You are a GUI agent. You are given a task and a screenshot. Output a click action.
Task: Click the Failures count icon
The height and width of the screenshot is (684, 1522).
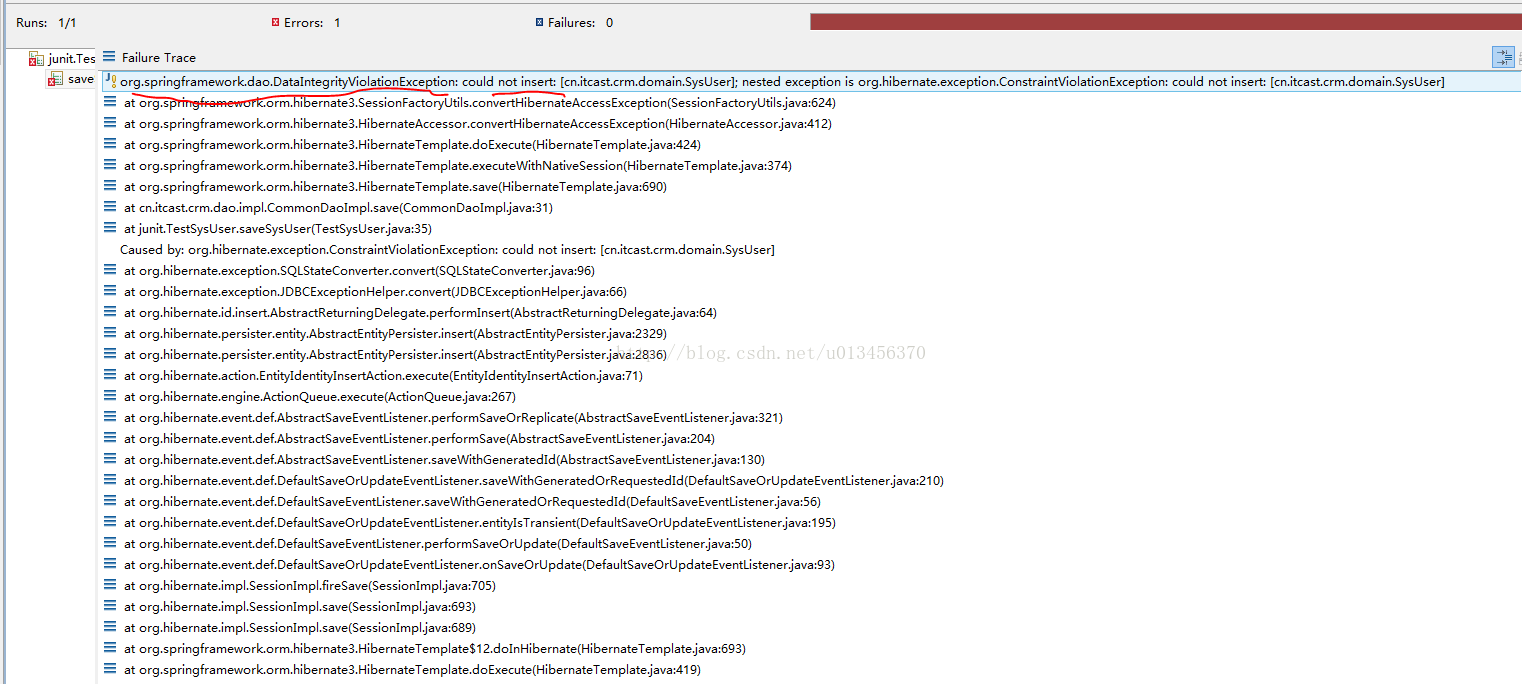point(540,22)
